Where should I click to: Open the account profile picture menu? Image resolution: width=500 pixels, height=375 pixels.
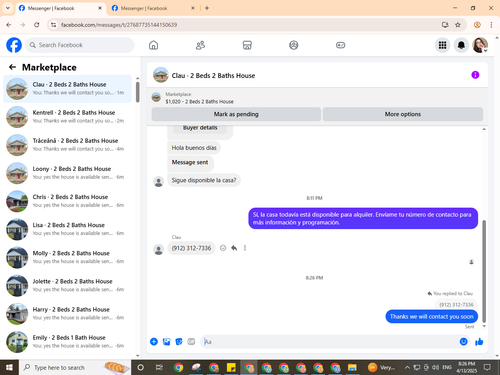coord(480,45)
